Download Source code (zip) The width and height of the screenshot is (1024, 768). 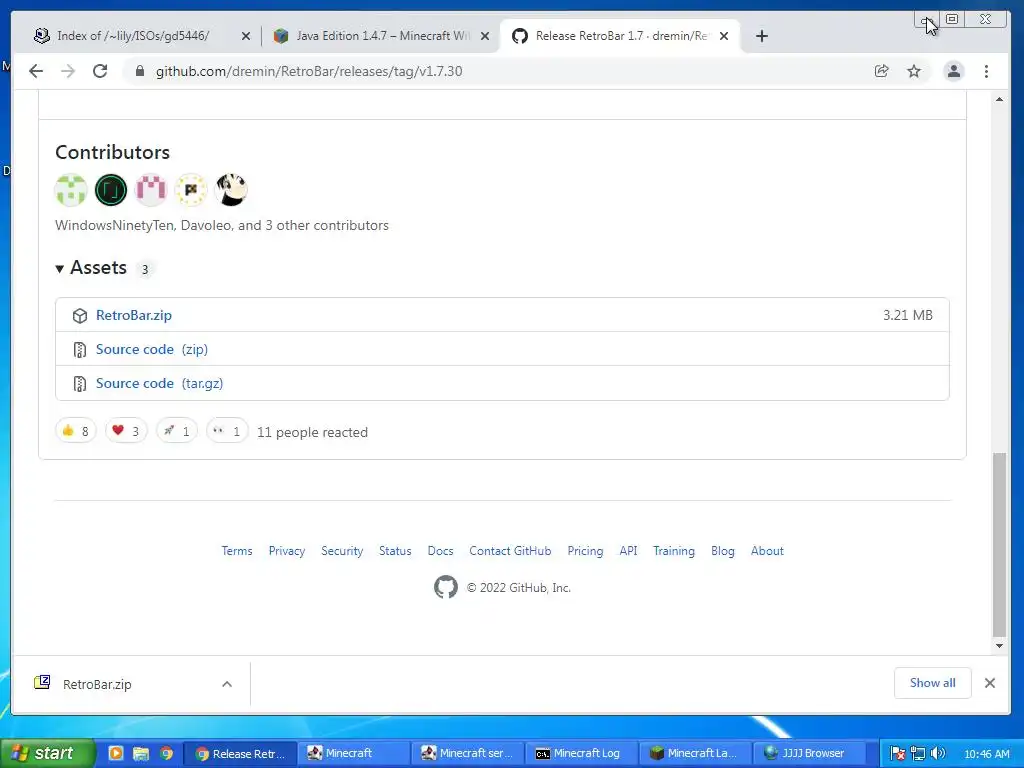pyautogui.click(x=152, y=349)
